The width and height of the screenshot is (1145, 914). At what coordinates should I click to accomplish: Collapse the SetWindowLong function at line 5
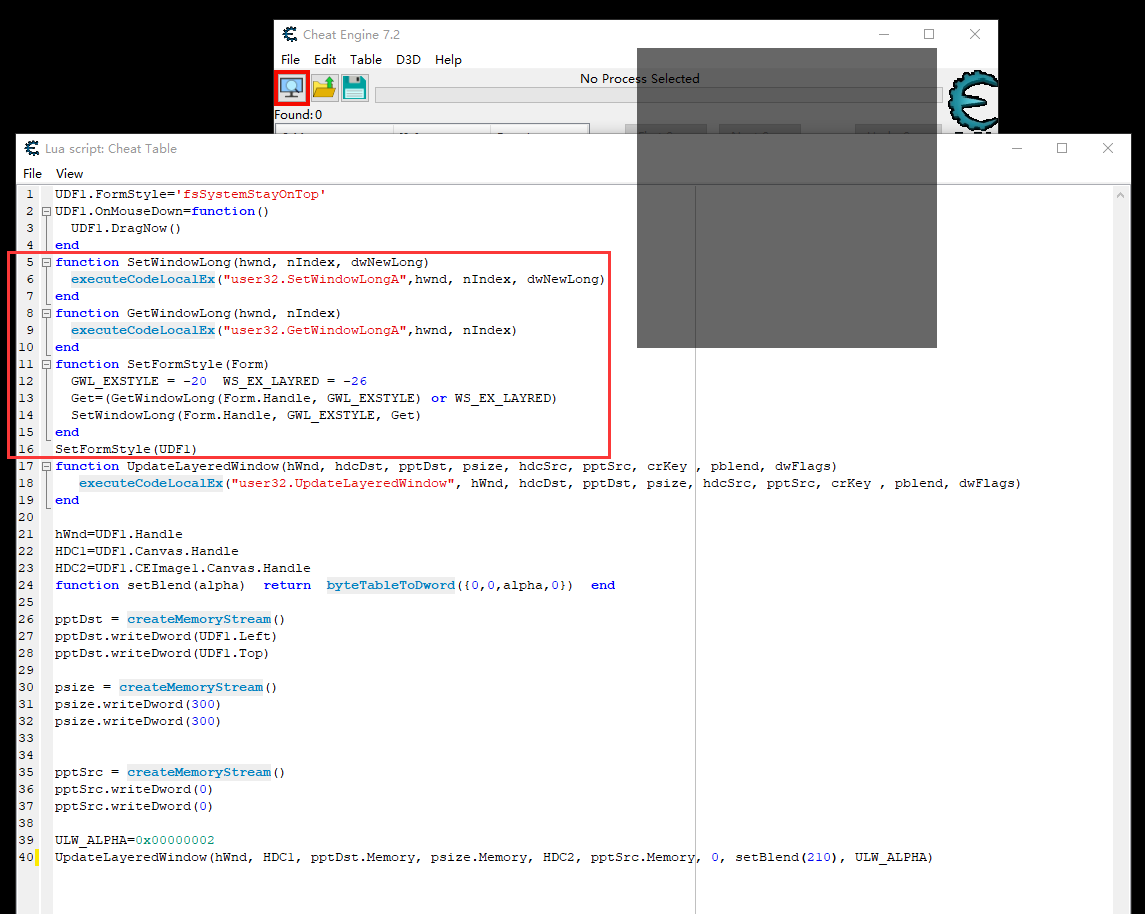(46, 262)
